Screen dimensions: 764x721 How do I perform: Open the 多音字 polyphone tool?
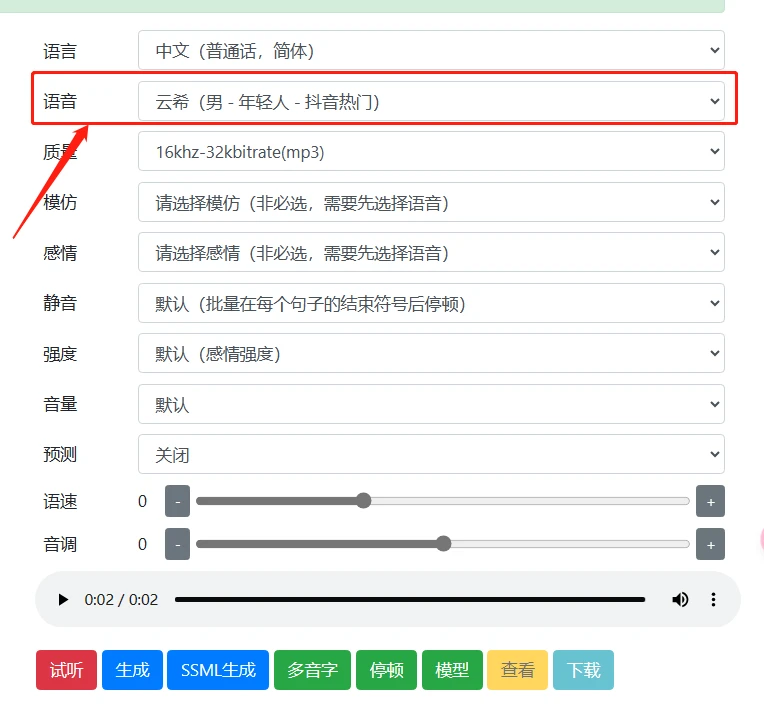312,670
